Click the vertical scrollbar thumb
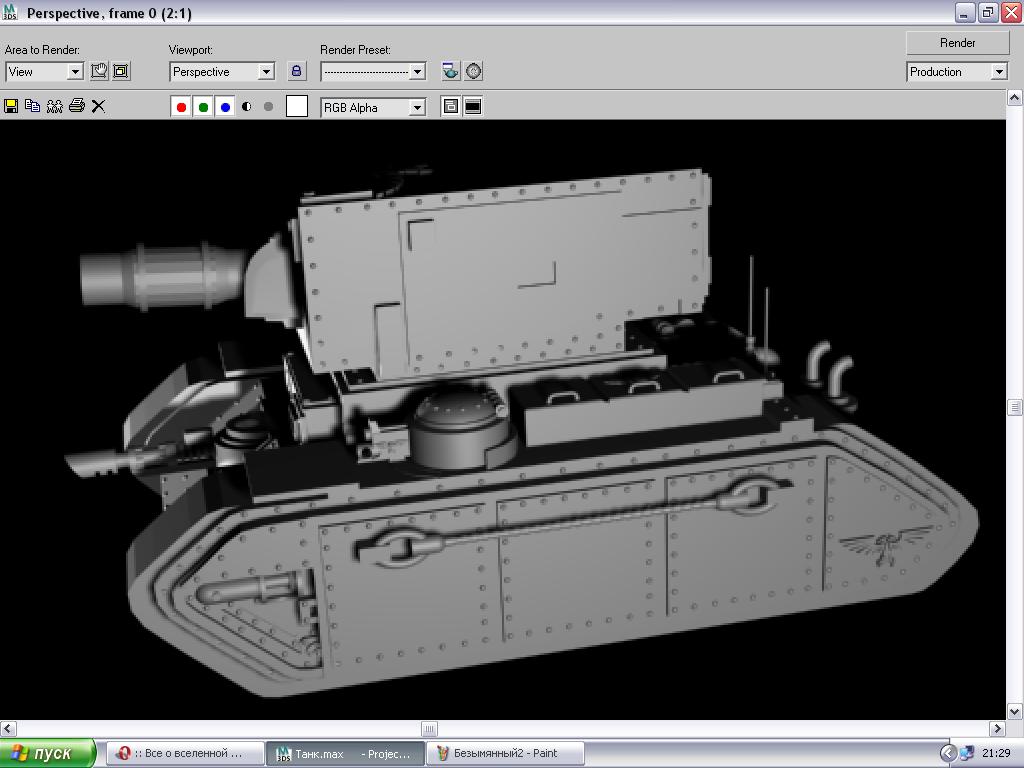This screenshot has height=768, width=1024. (1015, 408)
